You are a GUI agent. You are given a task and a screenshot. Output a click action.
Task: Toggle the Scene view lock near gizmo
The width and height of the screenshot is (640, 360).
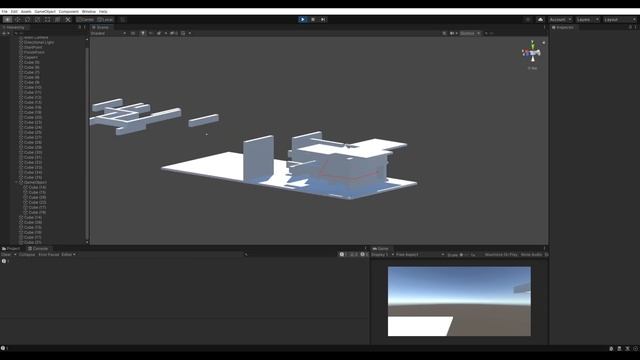pyautogui.click(x=544, y=42)
